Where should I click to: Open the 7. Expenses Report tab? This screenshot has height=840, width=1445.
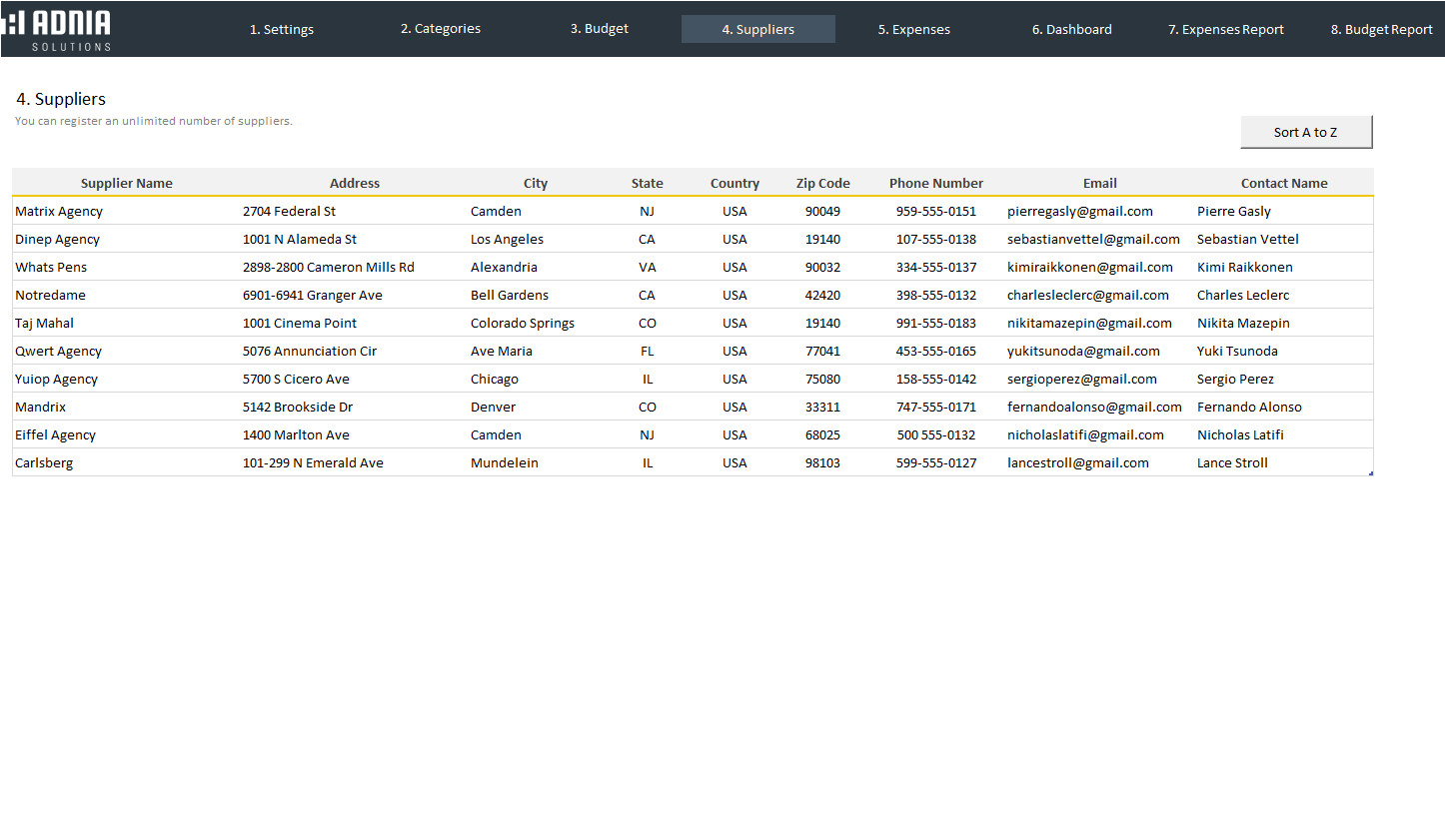tap(1226, 29)
